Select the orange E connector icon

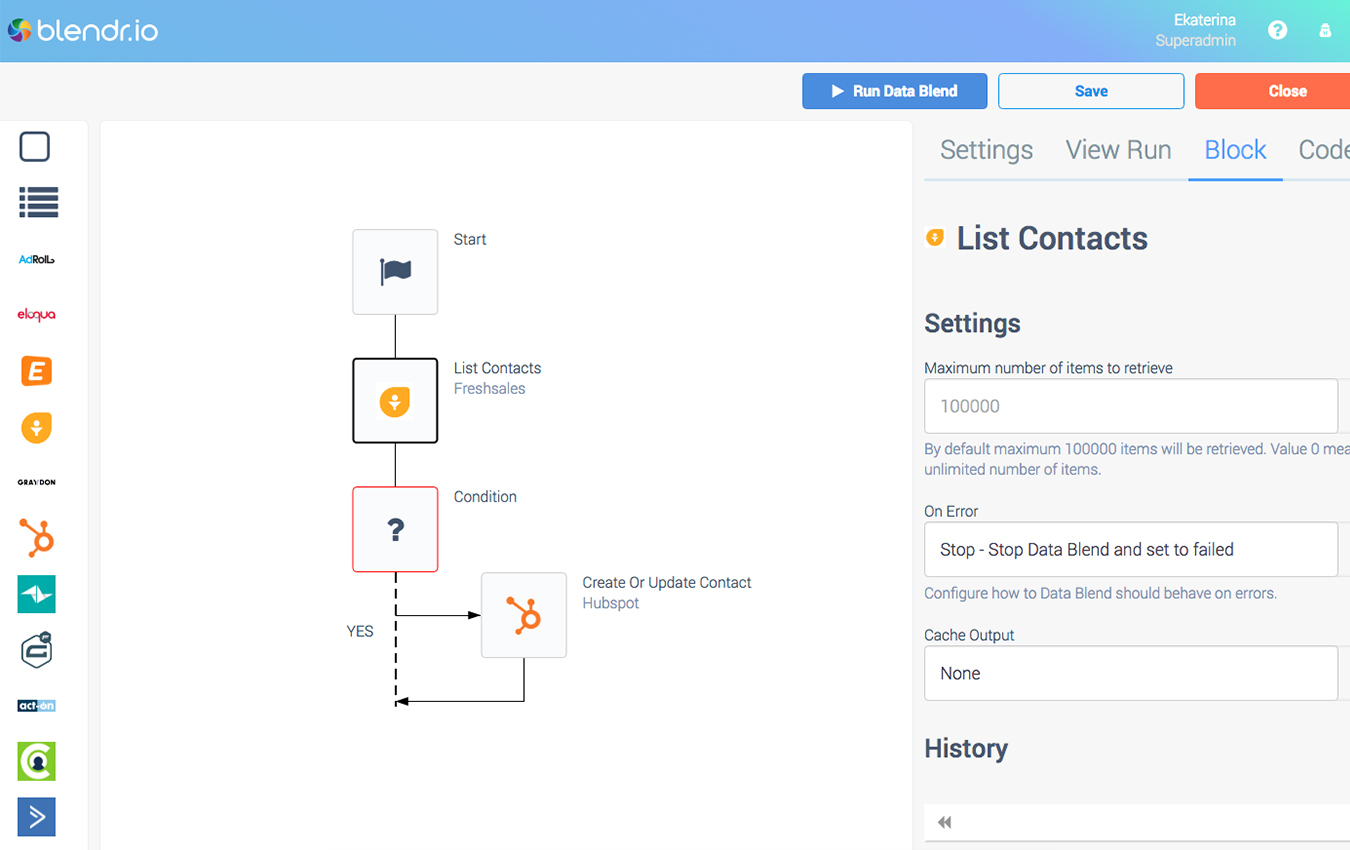click(x=36, y=371)
